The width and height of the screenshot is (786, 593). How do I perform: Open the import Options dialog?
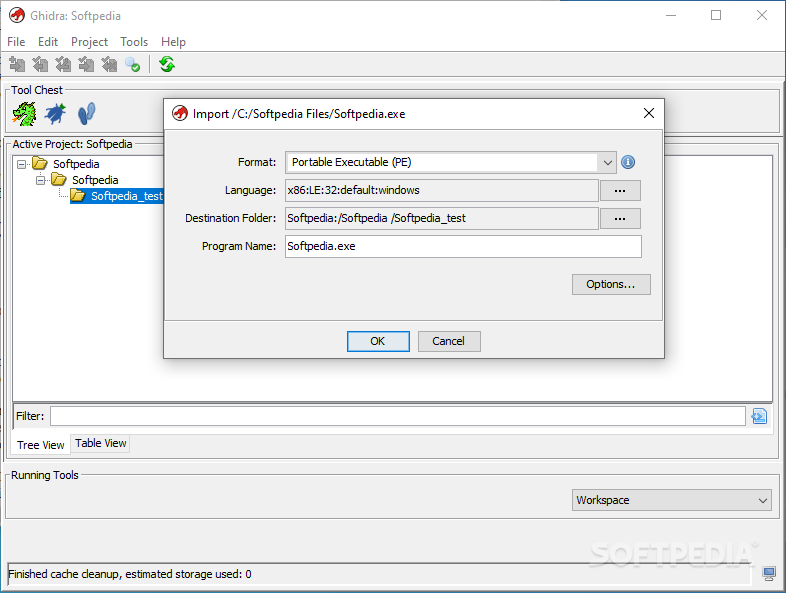pyautogui.click(x=611, y=284)
